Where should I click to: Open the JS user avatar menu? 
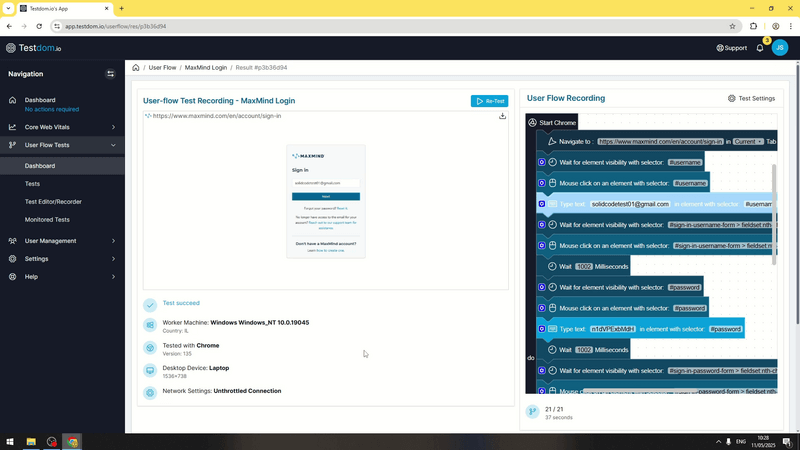(780, 47)
